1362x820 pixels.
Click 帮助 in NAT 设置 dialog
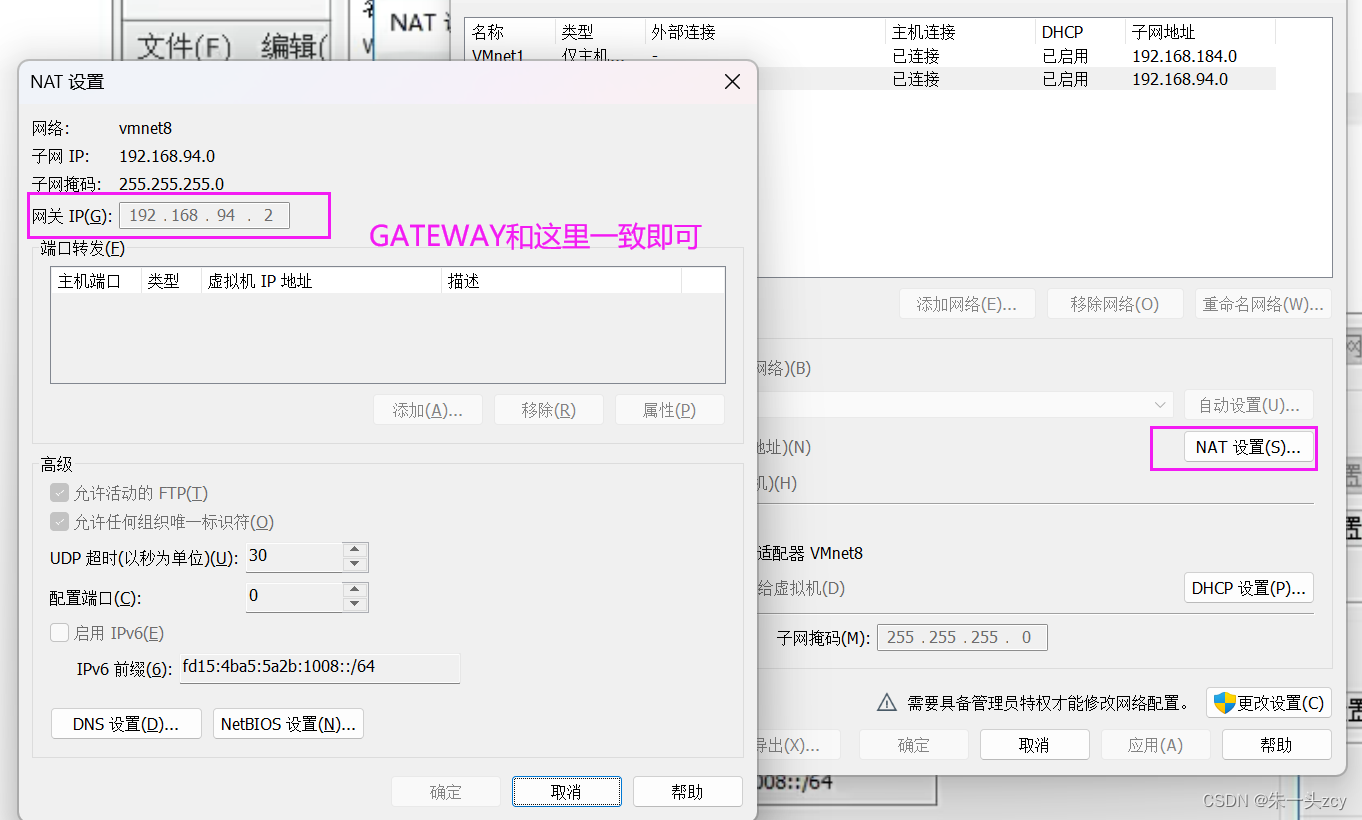688,792
